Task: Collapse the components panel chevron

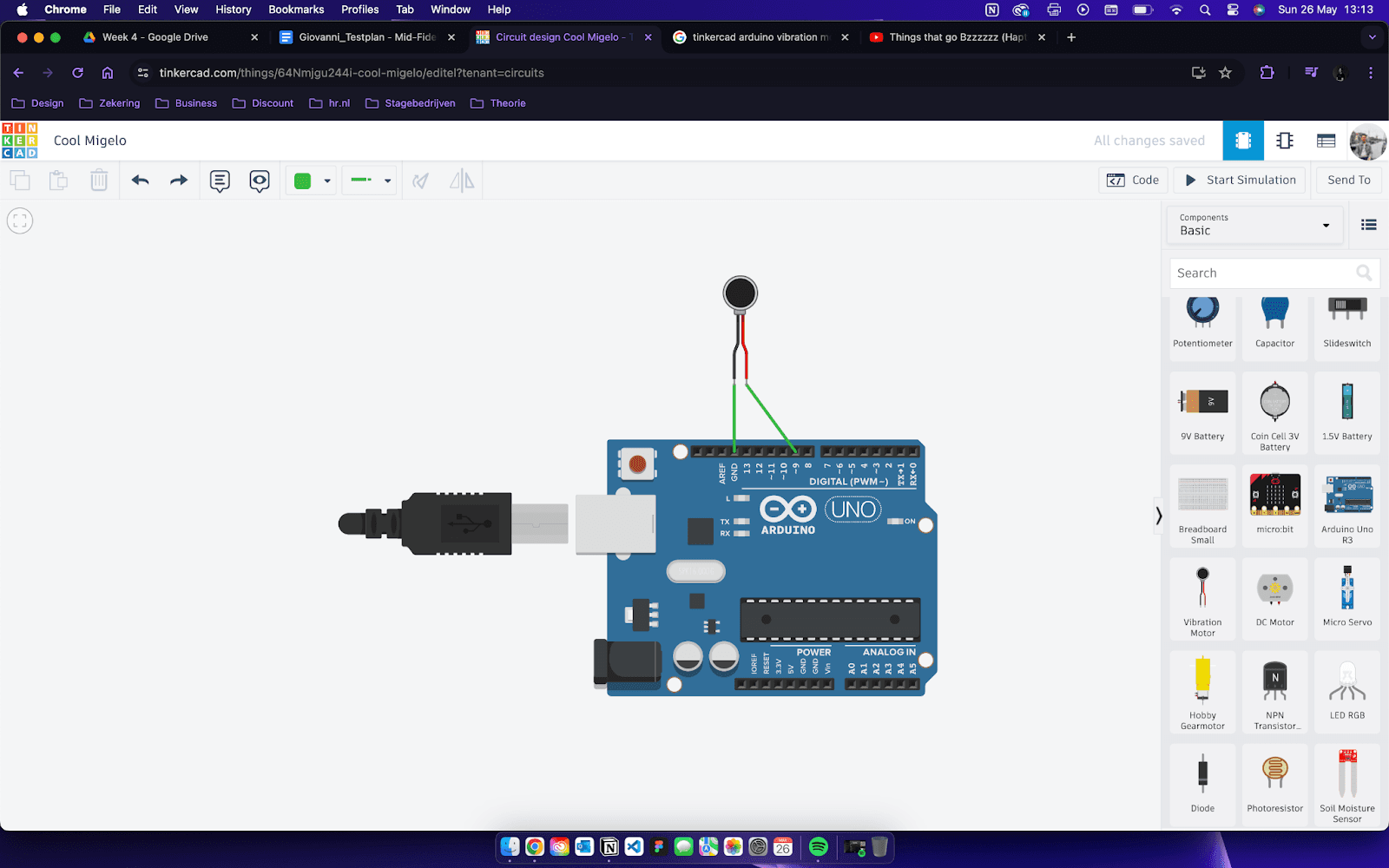Action: pos(1159,516)
